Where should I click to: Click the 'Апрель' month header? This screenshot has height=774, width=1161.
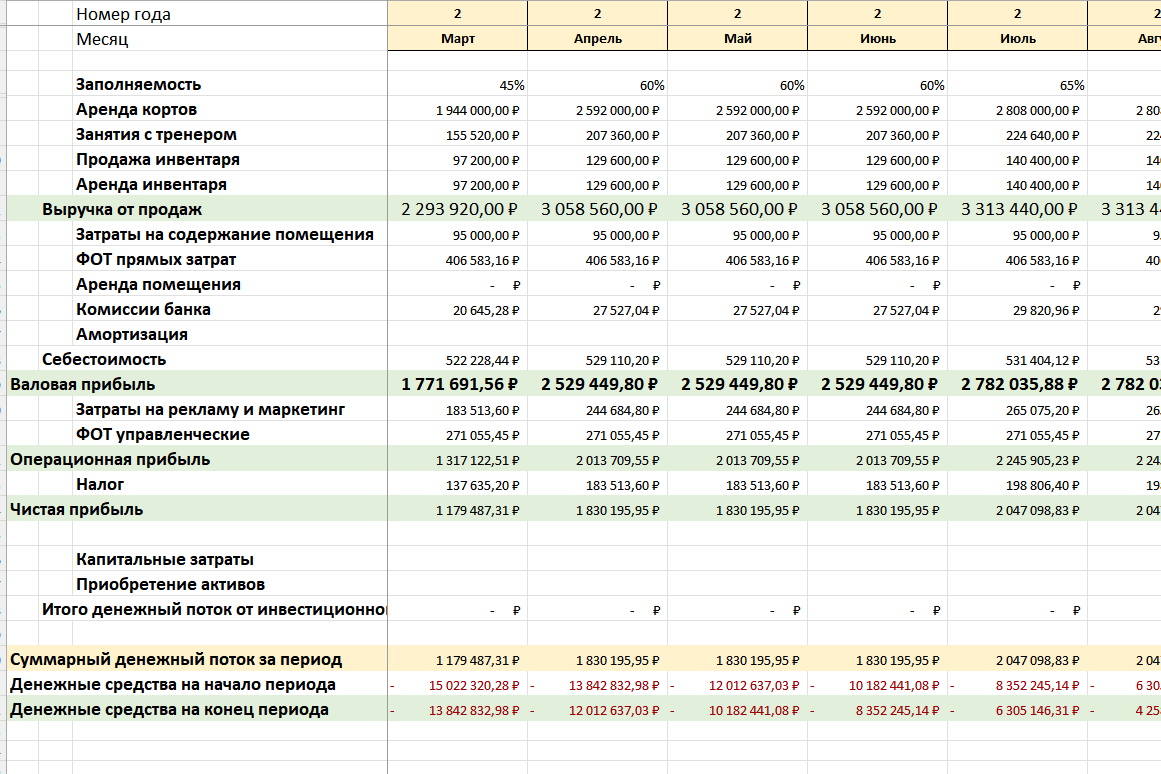click(x=598, y=39)
